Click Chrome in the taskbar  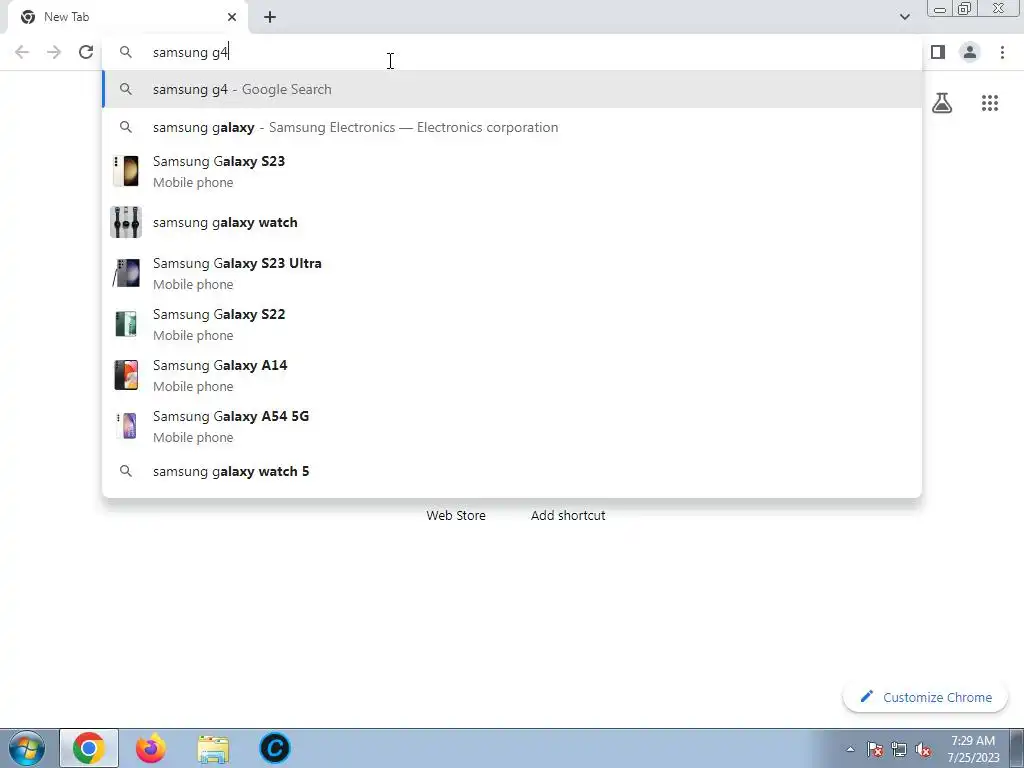point(89,748)
